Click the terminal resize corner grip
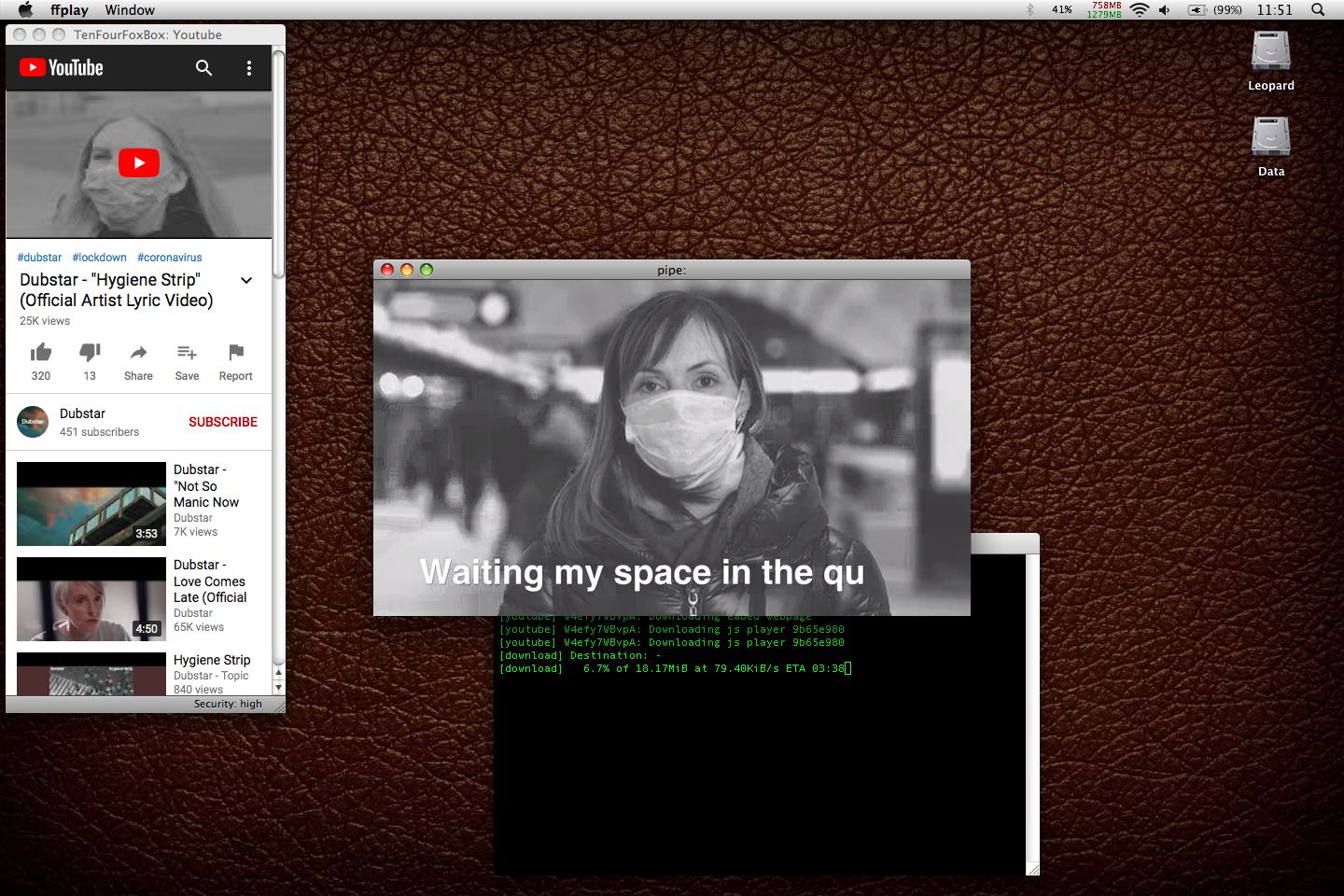Screen dimensions: 1344x896 tap(1032, 869)
